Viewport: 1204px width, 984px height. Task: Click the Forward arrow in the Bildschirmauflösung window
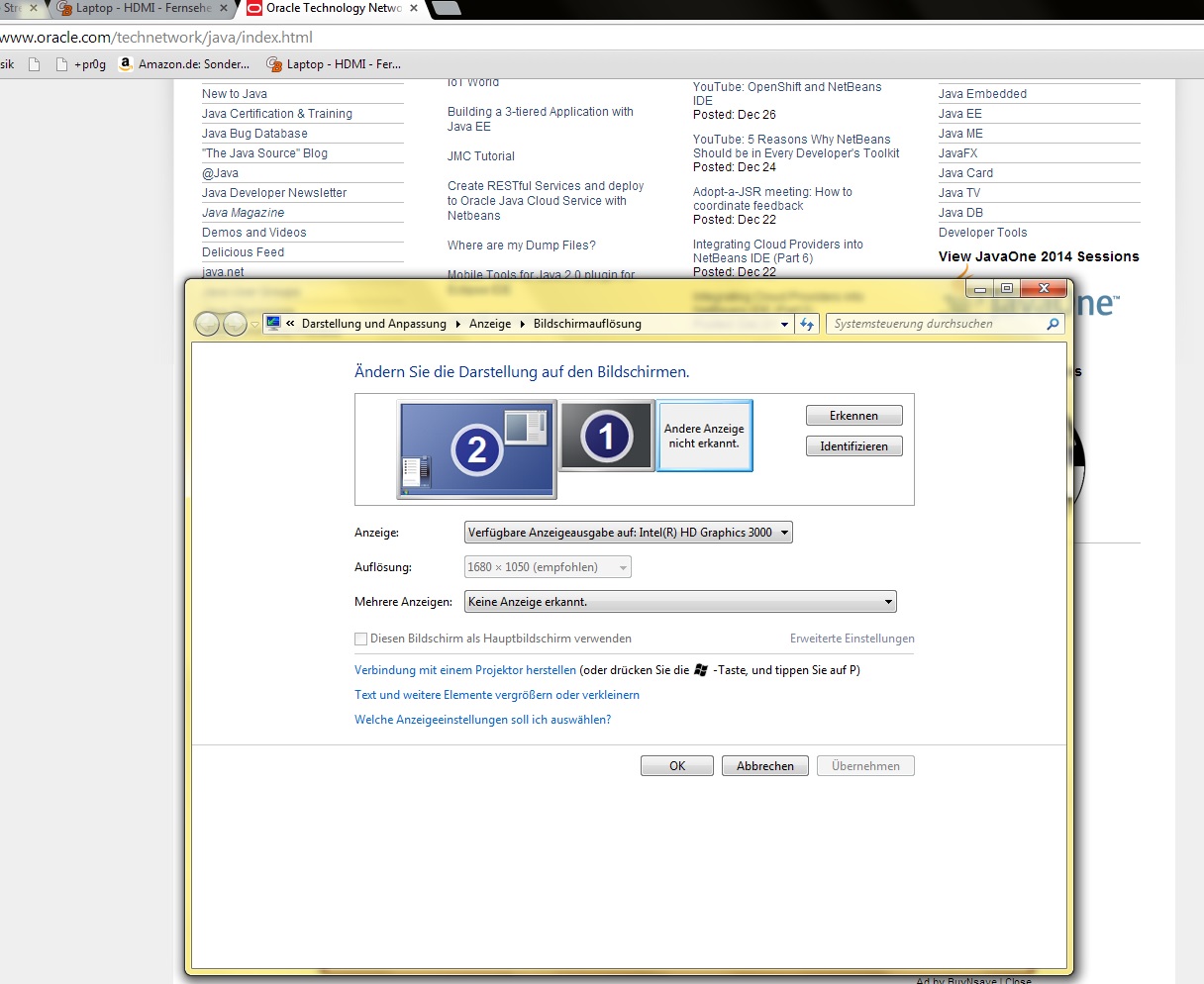tap(235, 324)
